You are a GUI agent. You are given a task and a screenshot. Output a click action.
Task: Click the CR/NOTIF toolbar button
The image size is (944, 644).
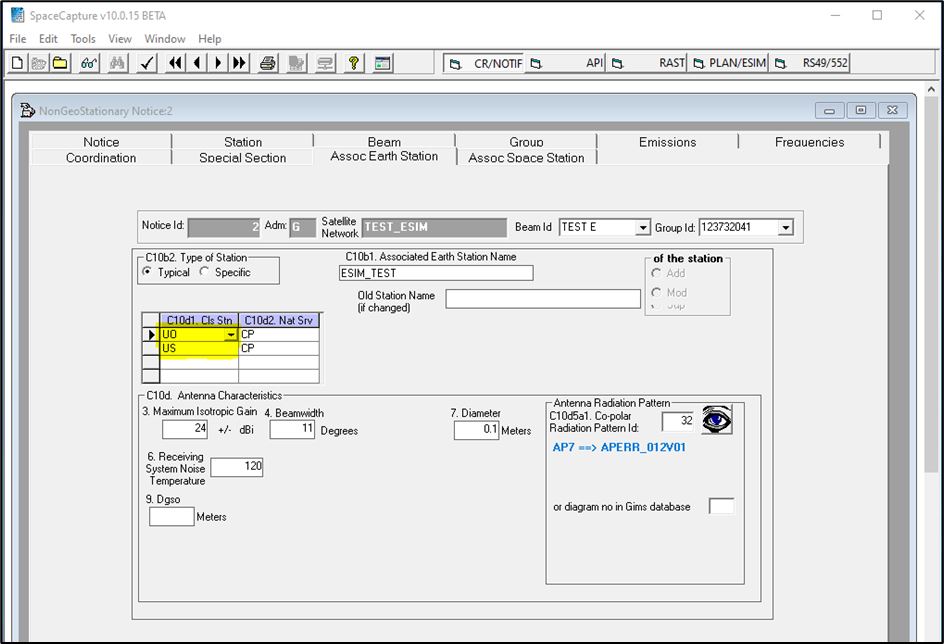click(486, 63)
